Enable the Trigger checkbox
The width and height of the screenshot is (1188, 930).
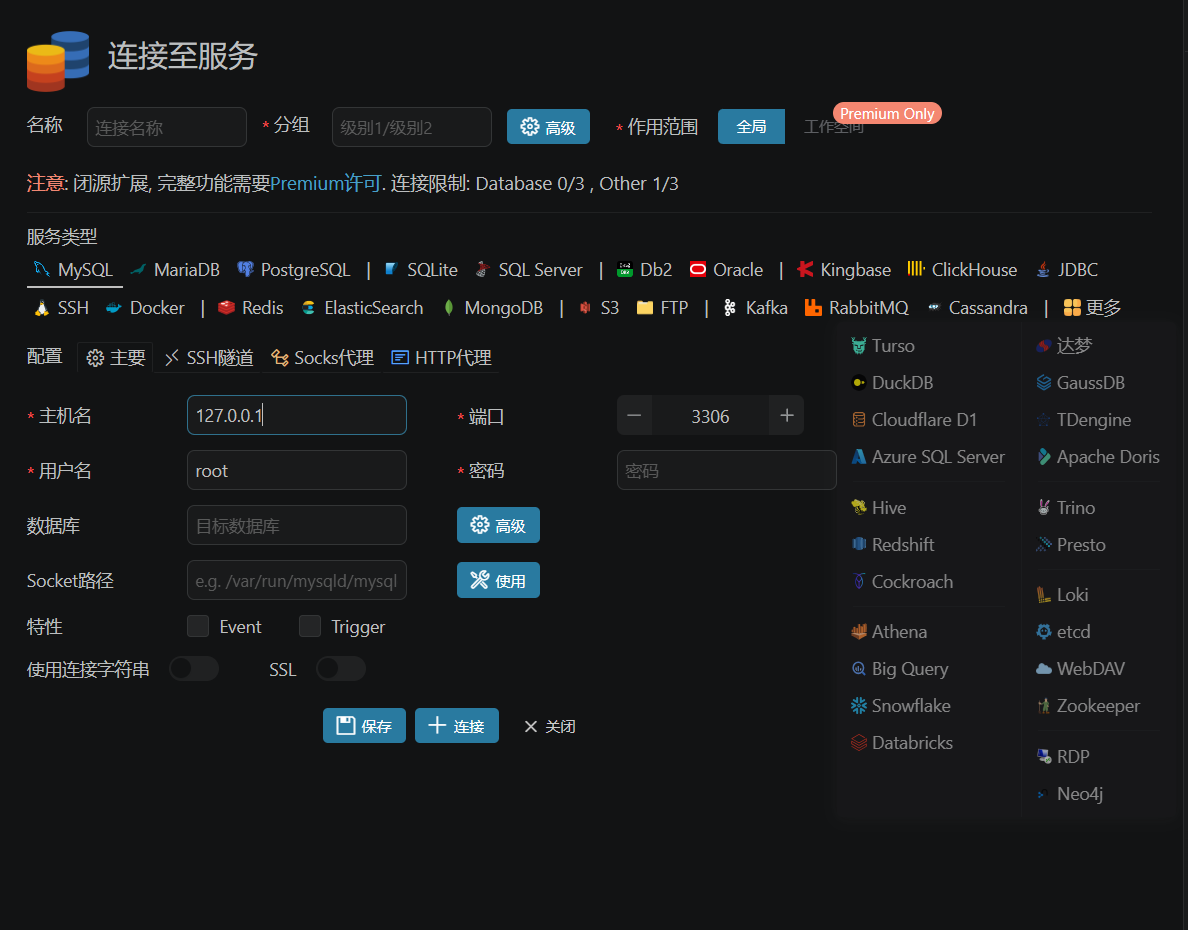click(x=310, y=627)
